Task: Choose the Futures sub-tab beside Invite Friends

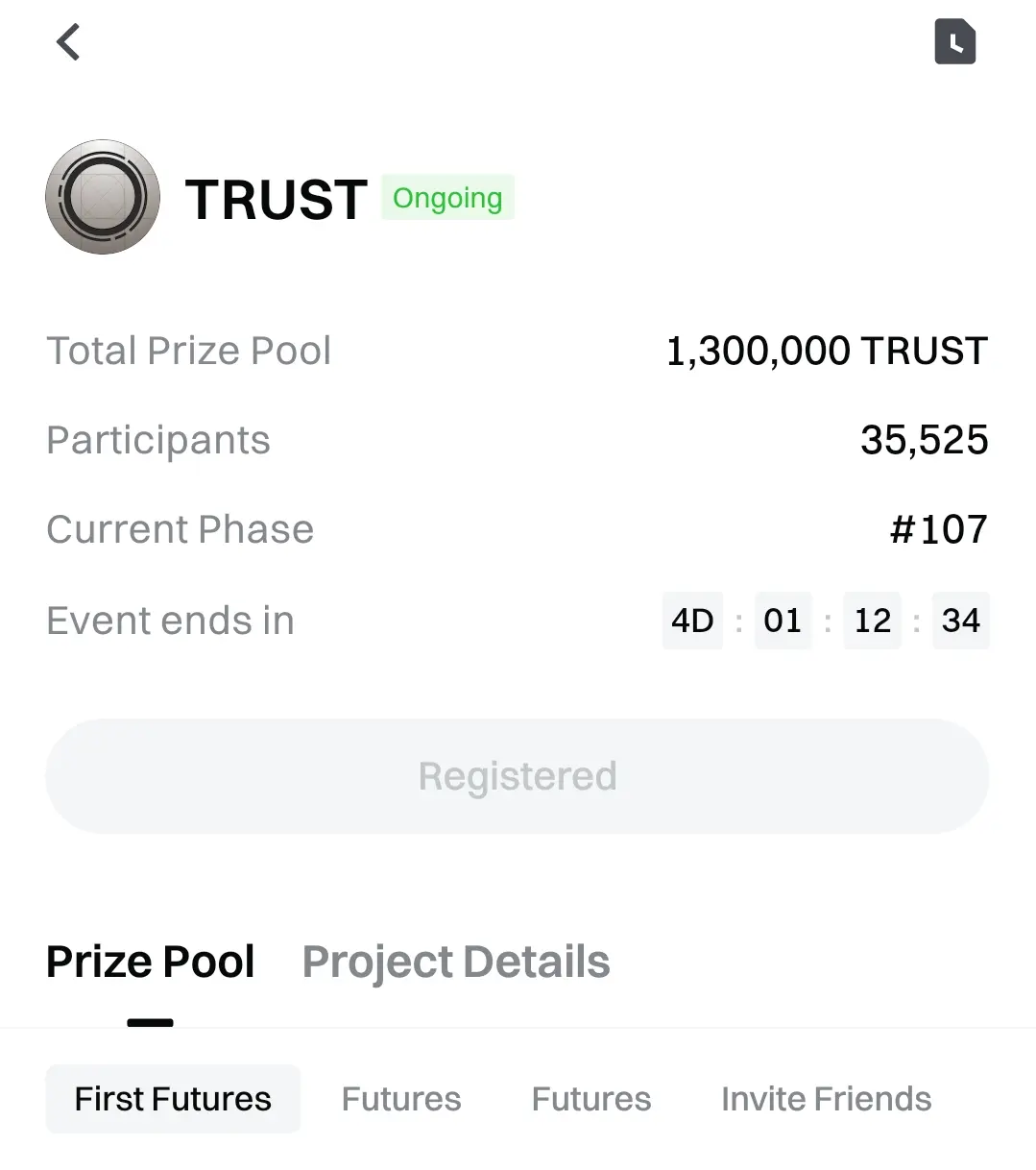Action: point(591,1099)
